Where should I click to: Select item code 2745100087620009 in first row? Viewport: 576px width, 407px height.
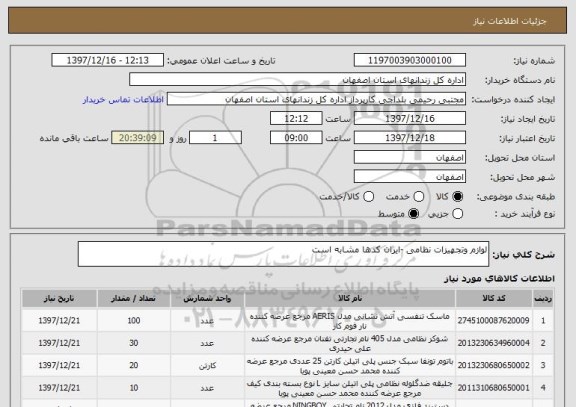(x=493, y=321)
